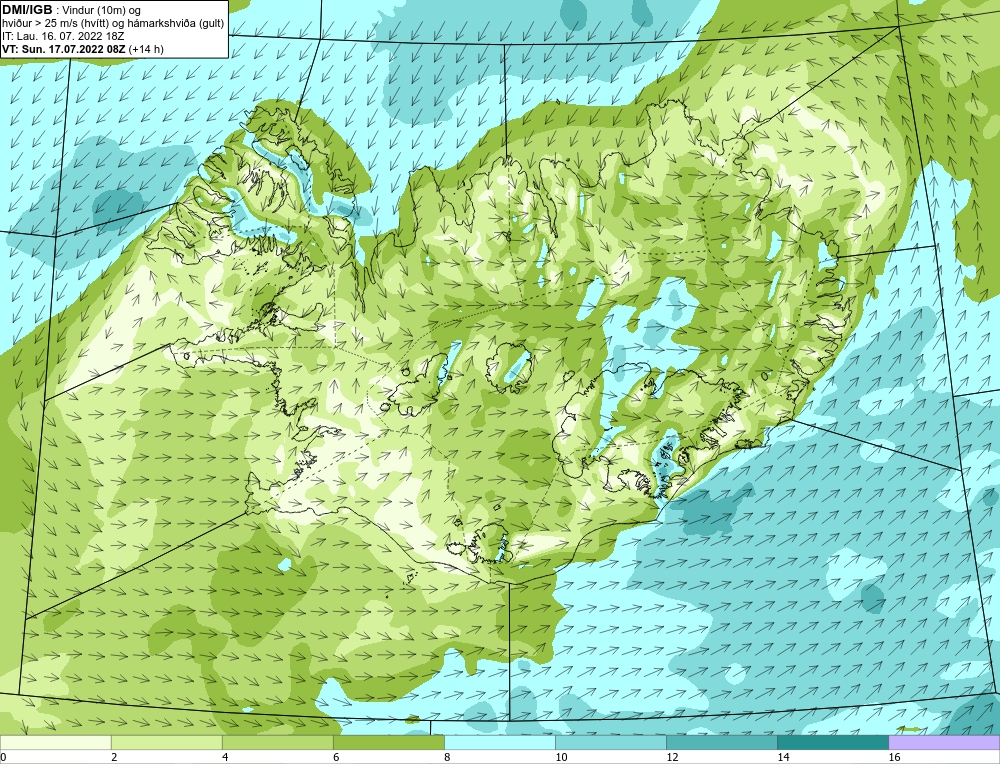Screen dimensions: 1000x764
Task: Click the legend label '2'
Action: 114,757
